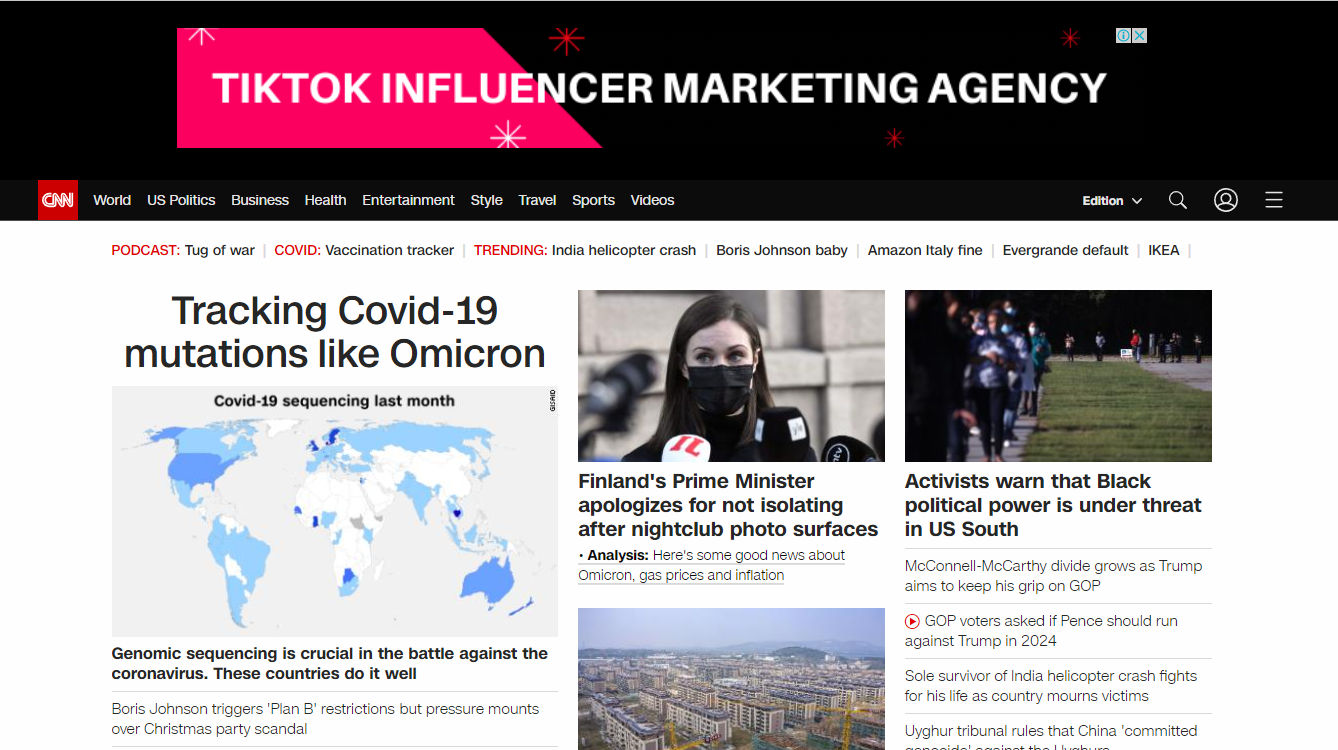Open the World section
This screenshot has width=1338, height=750.
click(x=112, y=200)
